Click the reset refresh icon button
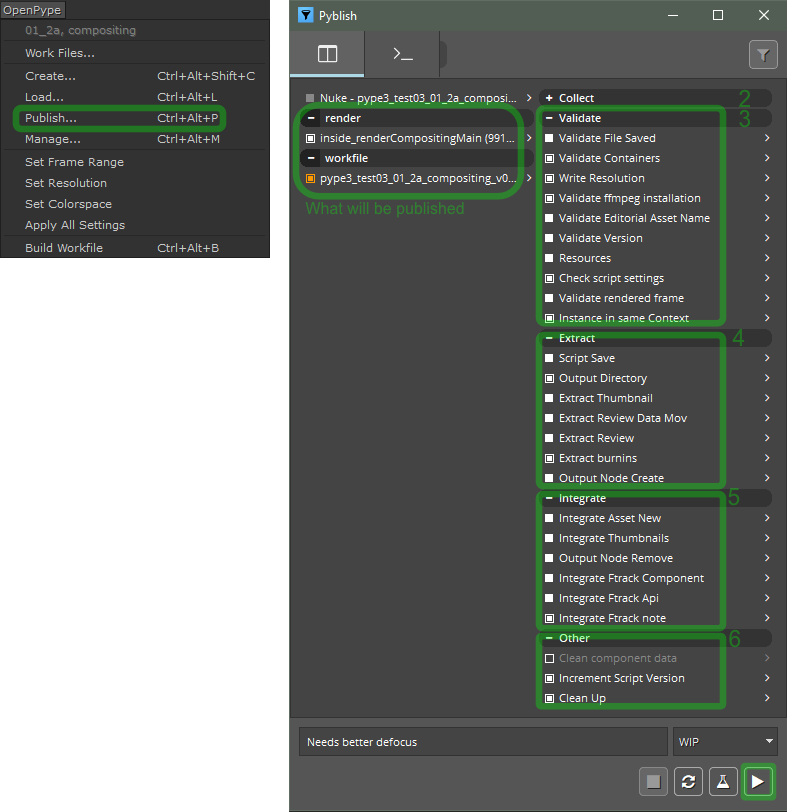Viewport: 787px width, 812px height. (688, 781)
